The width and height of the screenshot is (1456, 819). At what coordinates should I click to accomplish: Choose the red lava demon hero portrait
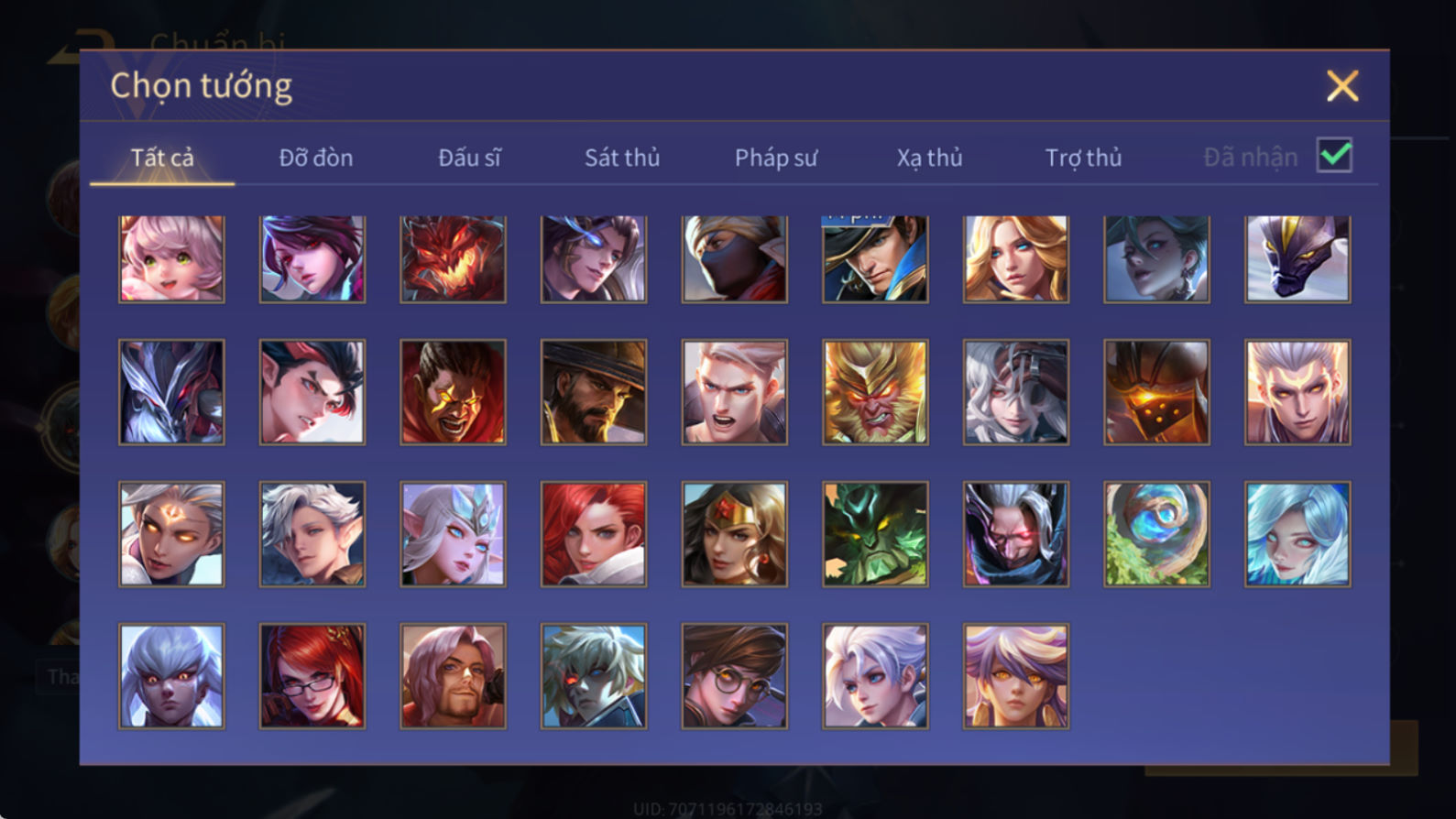click(453, 258)
